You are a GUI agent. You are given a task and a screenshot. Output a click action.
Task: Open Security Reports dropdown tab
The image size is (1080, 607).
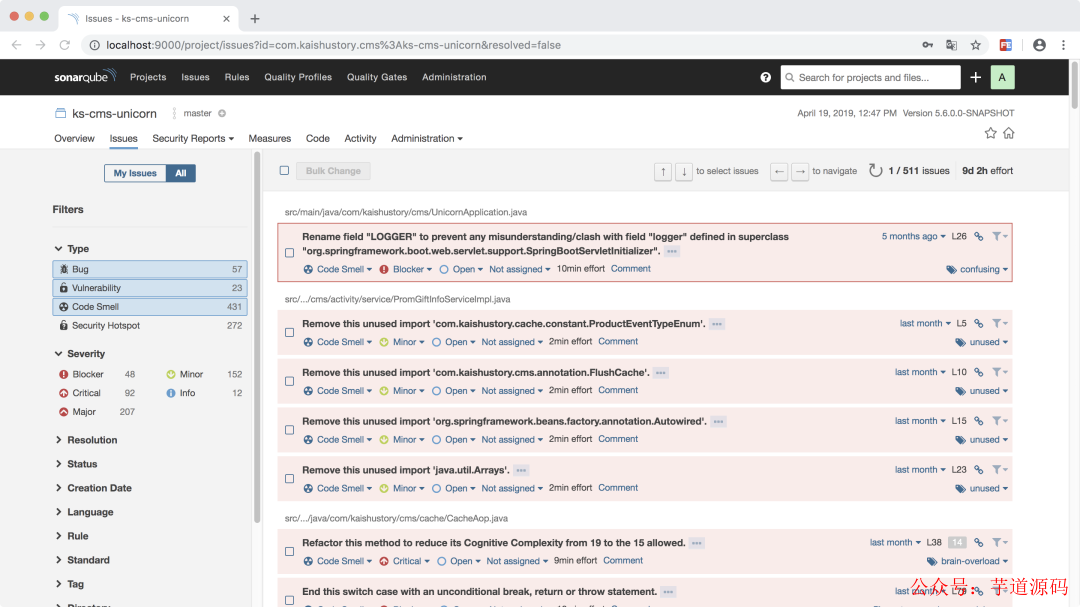(x=193, y=138)
